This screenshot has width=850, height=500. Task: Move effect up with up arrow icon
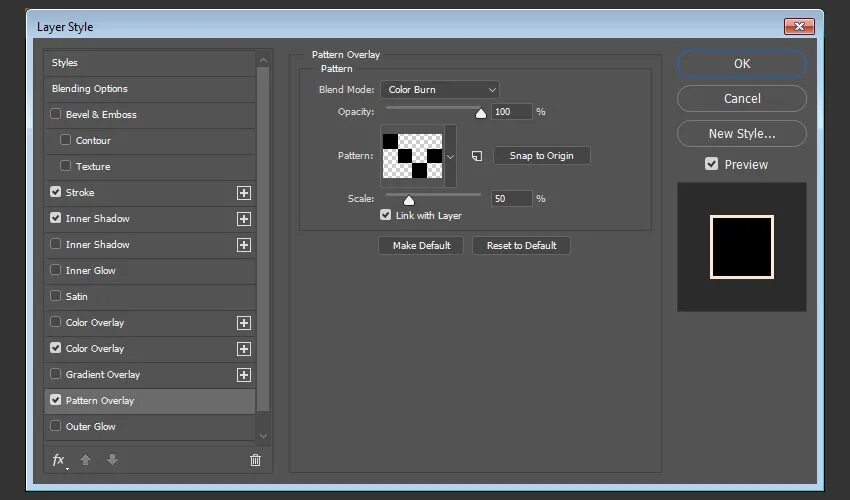(85, 460)
